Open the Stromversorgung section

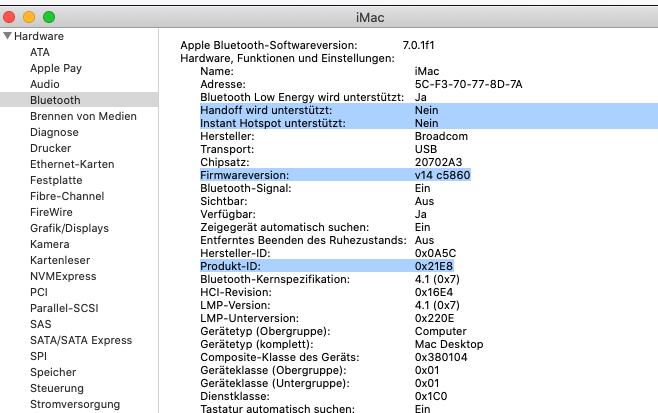[75, 404]
